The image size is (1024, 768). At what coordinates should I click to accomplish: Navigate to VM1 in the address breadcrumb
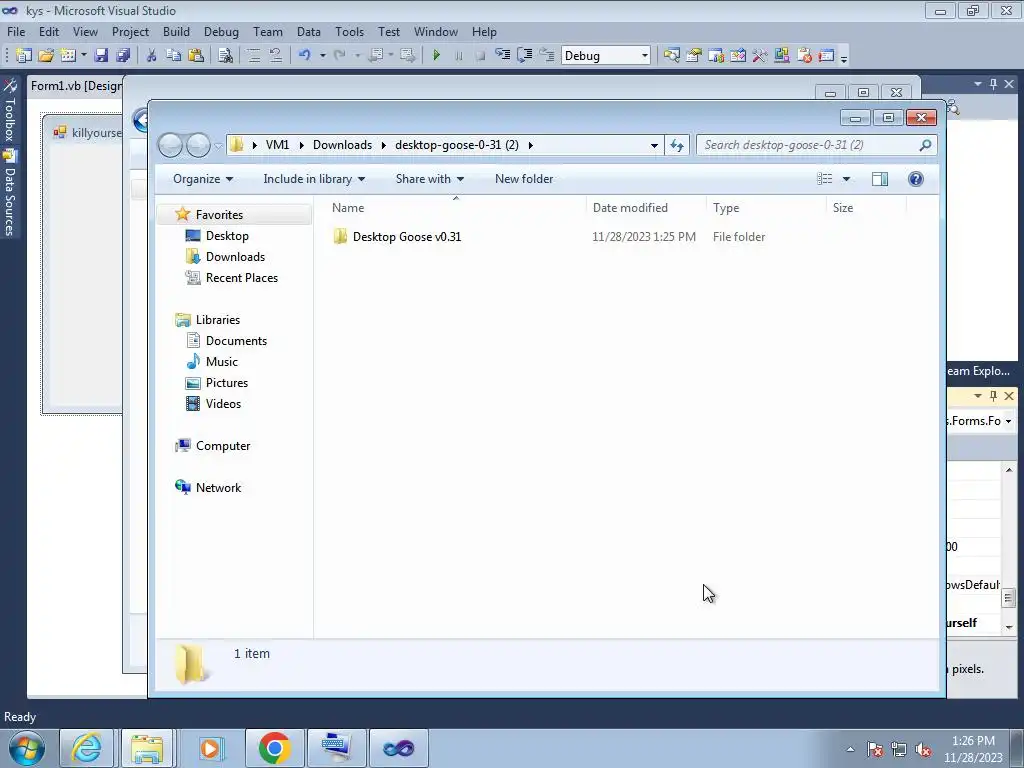tap(278, 145)
